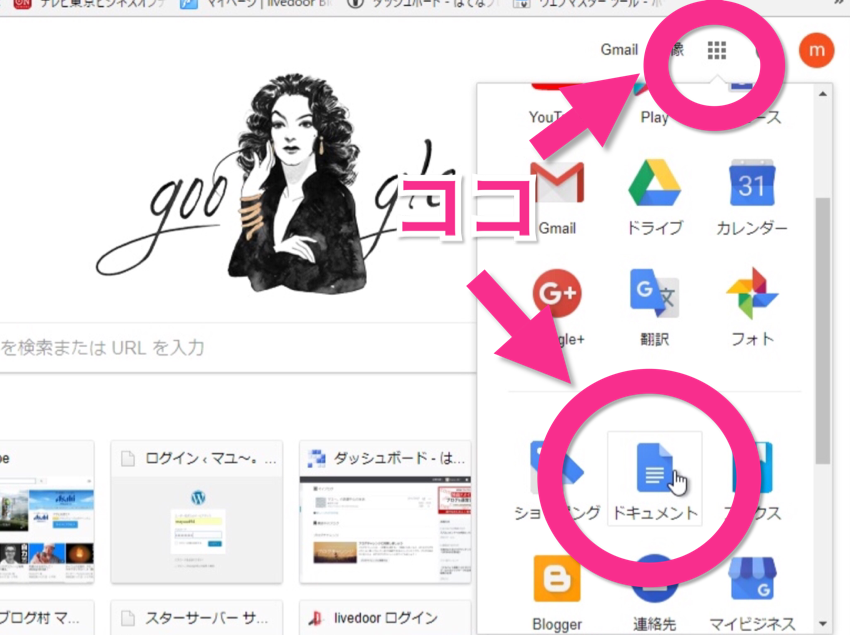850x635 pixels.
Task: Open My Business (マイビジネス) app
Action: tap(752, 593)
